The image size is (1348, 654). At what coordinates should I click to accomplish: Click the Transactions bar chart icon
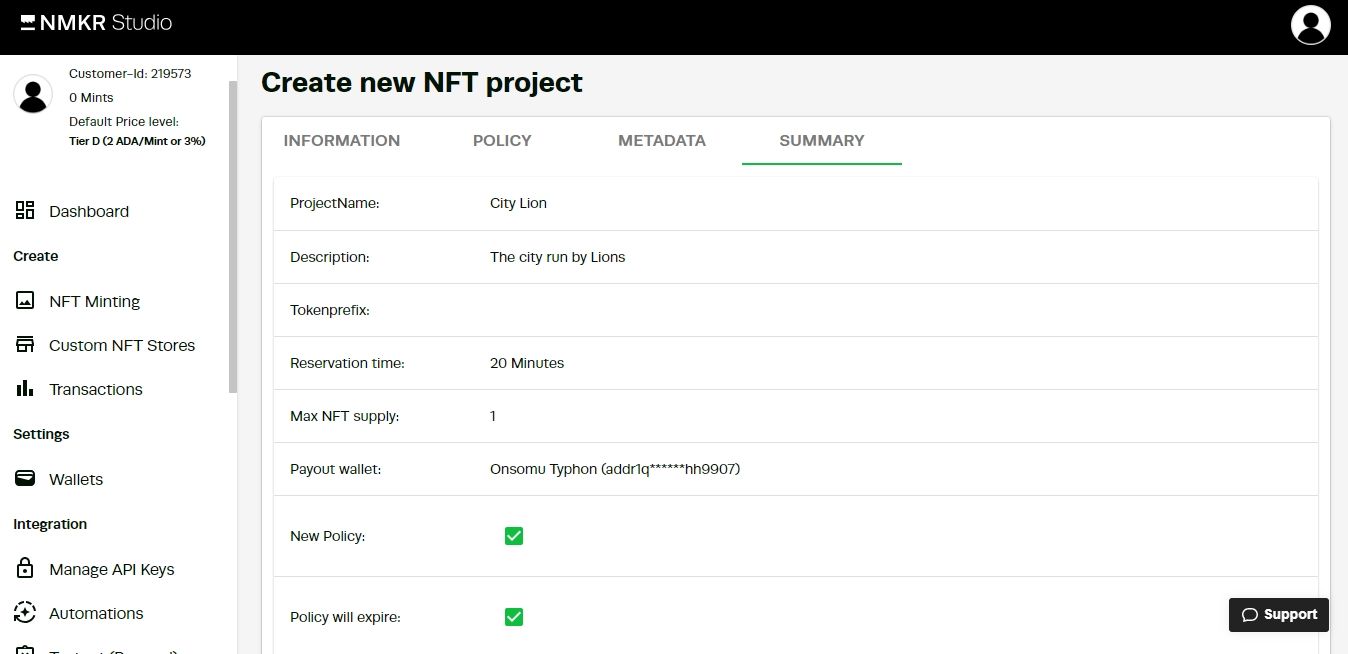25,389
